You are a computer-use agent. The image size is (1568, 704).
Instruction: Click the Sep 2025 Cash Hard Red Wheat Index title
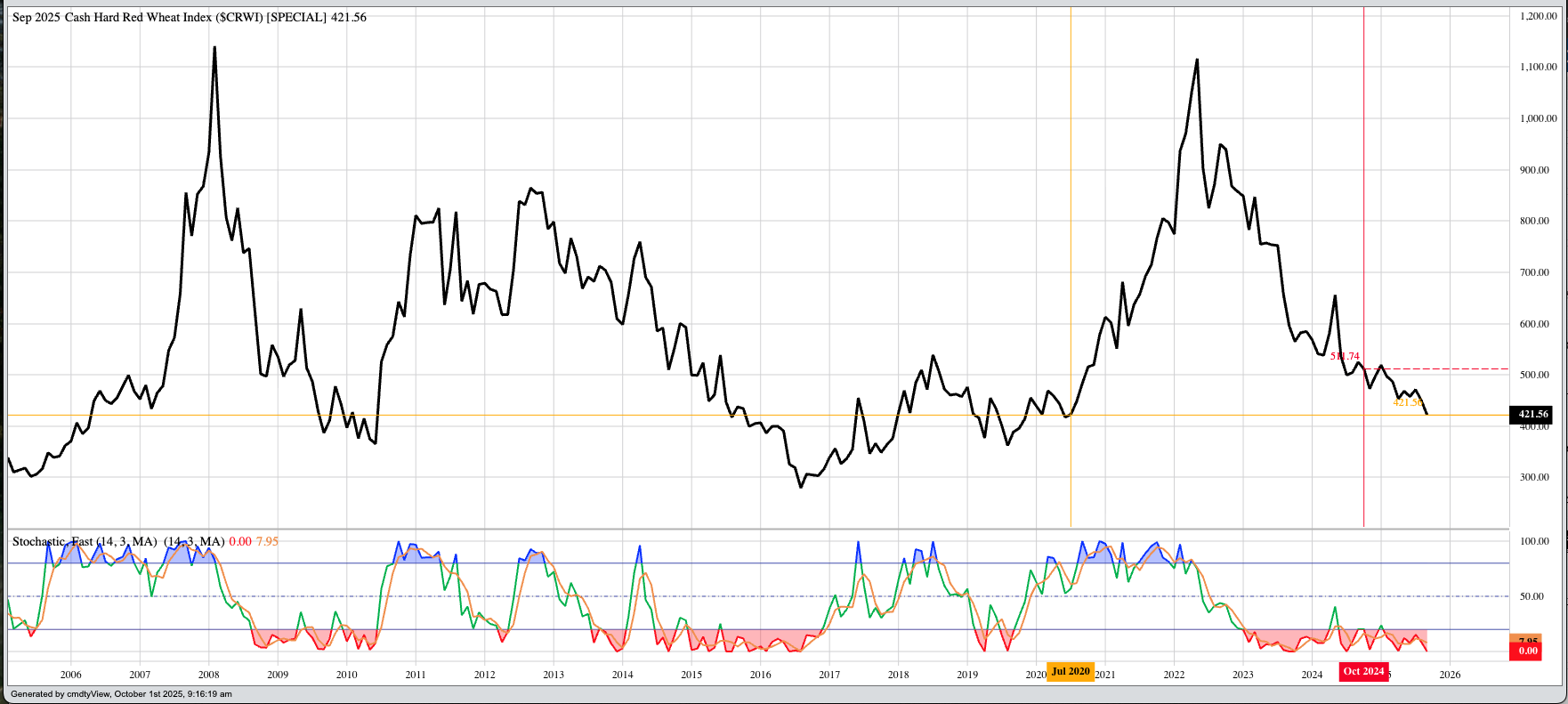tap(189, 17)
